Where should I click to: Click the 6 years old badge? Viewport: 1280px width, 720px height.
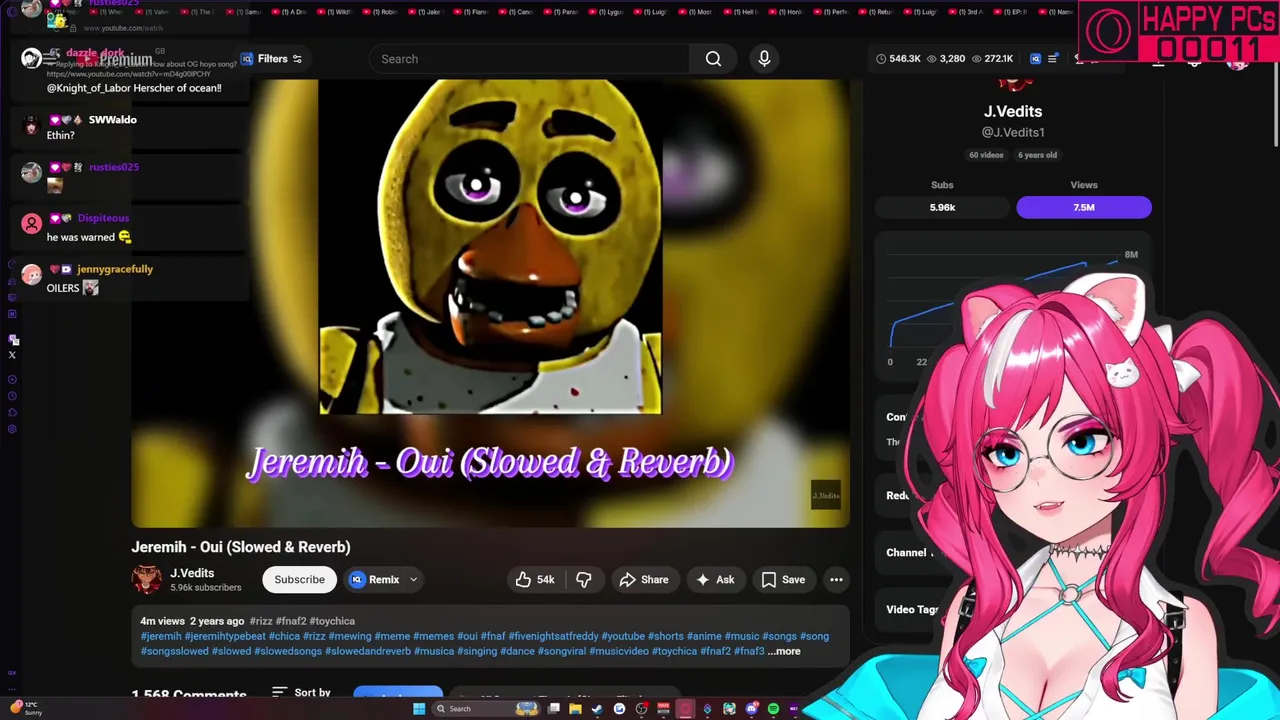(1037, 155)
